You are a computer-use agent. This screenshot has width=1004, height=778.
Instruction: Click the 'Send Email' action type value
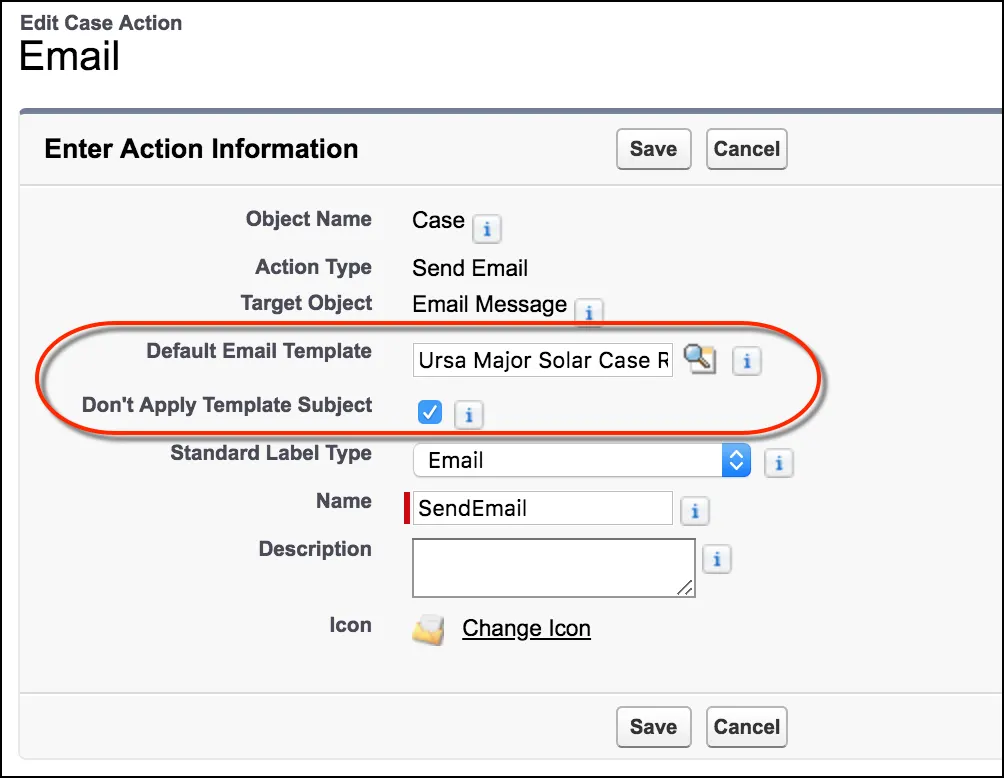470,268
